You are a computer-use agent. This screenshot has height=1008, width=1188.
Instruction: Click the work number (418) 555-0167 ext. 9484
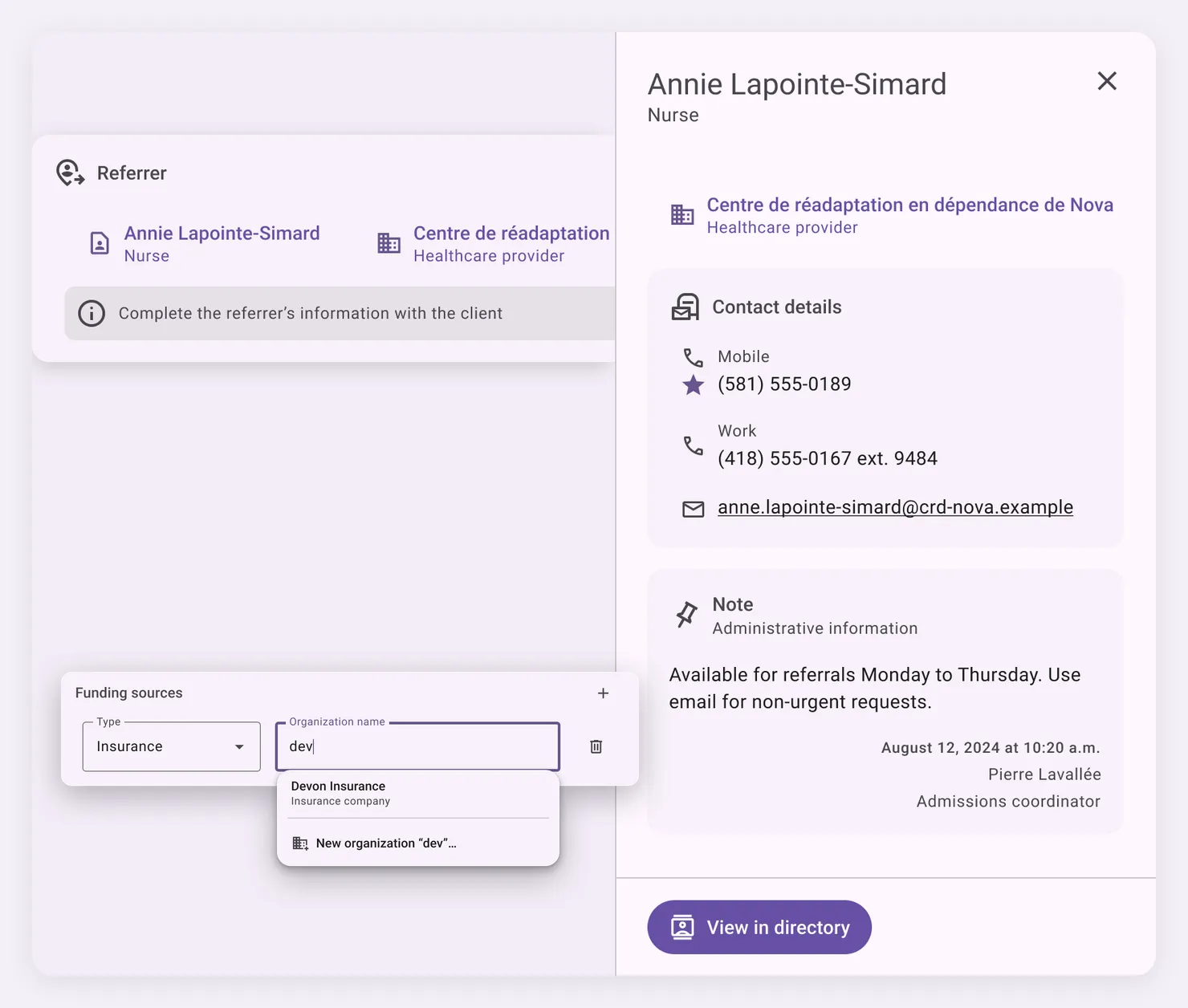(828, 458)
